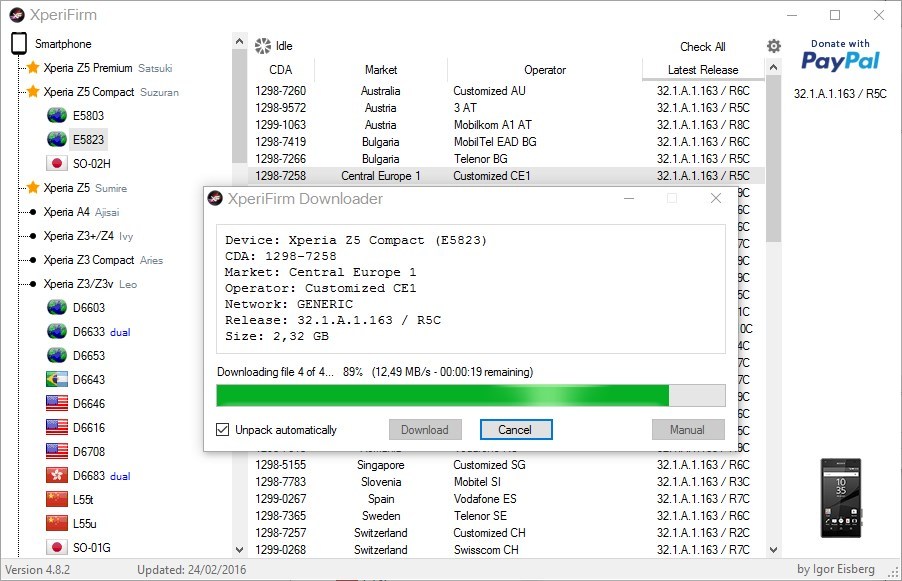Click the Brazil flag icon for D6643
The image size is (902, 581).
(x=57, y=380)
